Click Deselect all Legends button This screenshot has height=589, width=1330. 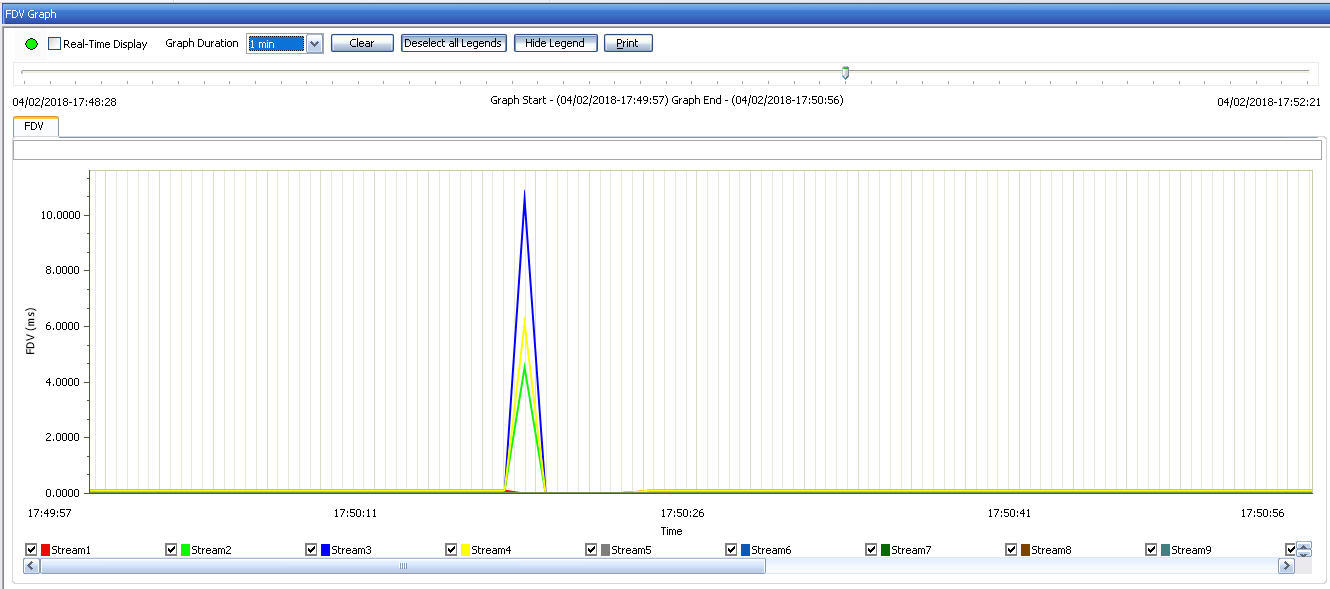(454, 43)
